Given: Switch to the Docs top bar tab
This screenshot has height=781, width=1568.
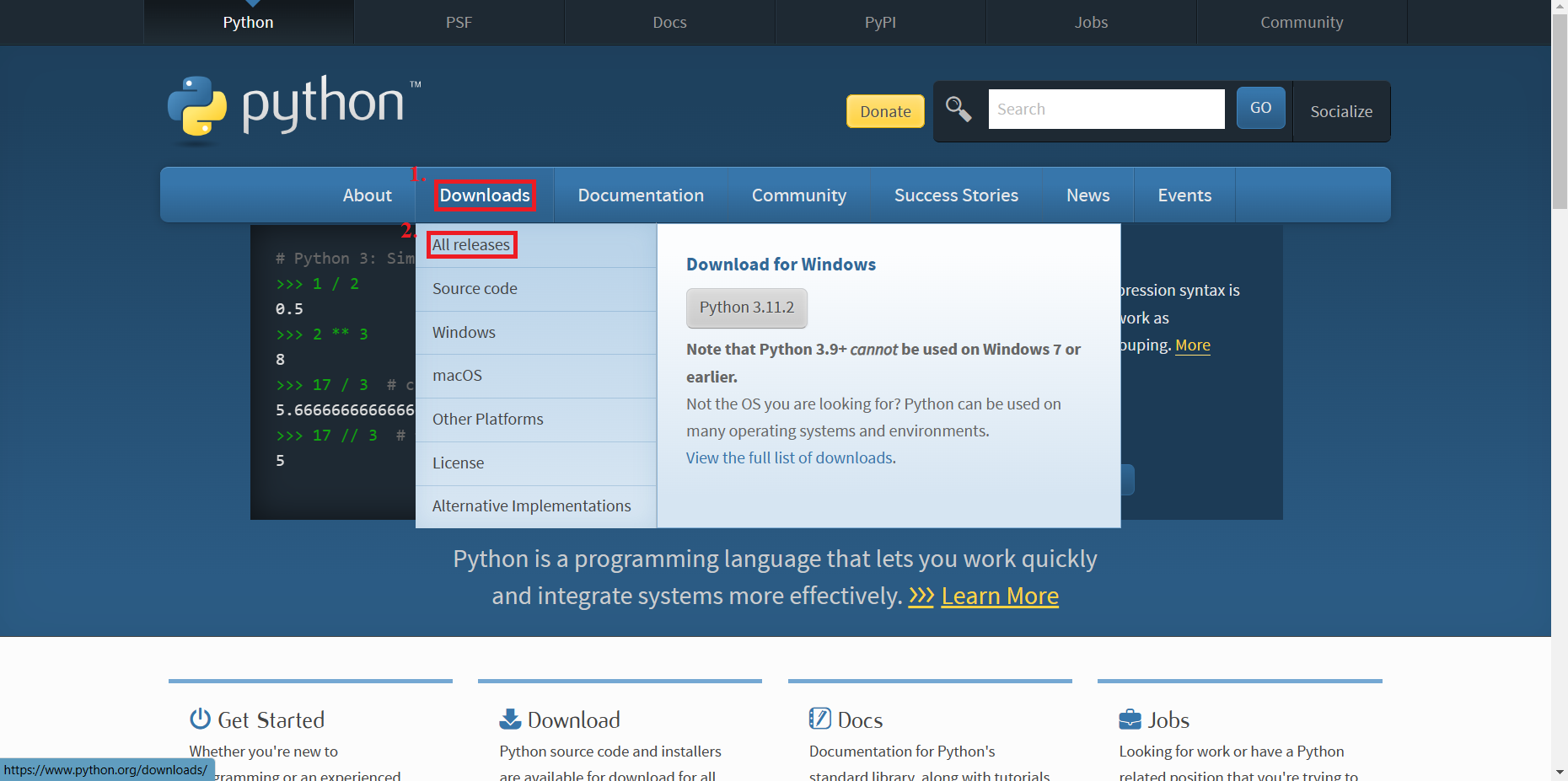Looking at the screenshot, I should [670, 22].
